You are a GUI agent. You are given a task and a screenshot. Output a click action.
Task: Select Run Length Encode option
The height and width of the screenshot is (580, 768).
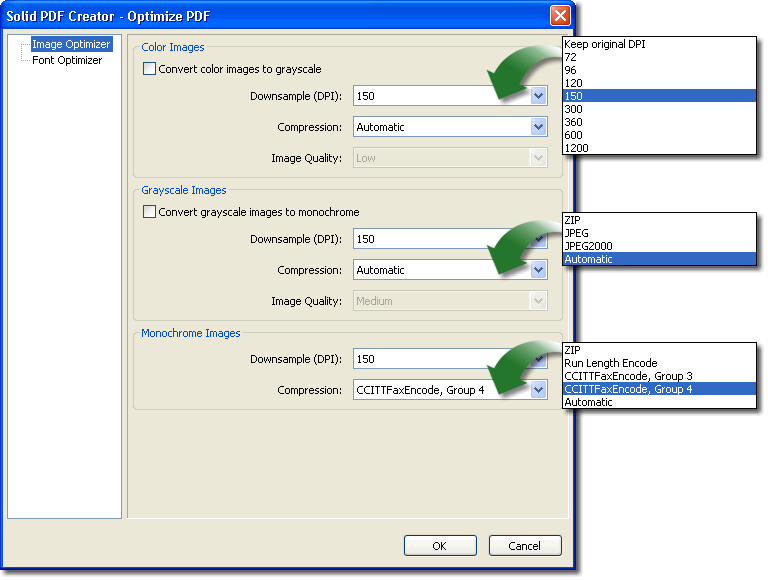[x=659, y=363]
